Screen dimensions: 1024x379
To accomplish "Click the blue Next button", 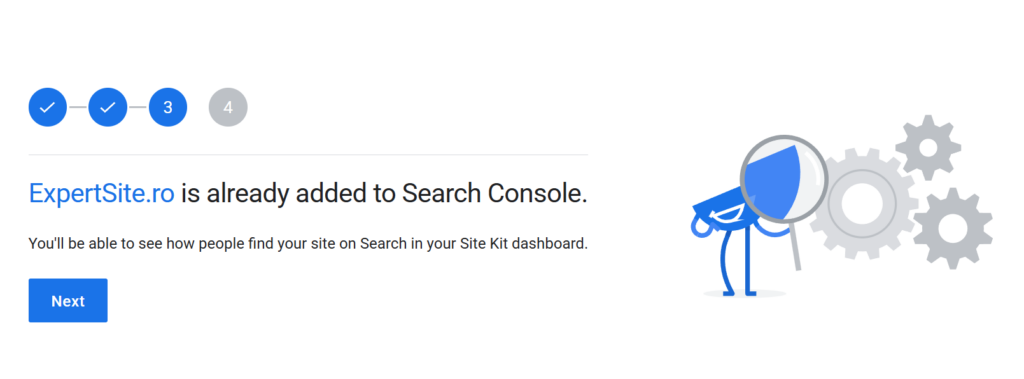I will tap(68, 301).
